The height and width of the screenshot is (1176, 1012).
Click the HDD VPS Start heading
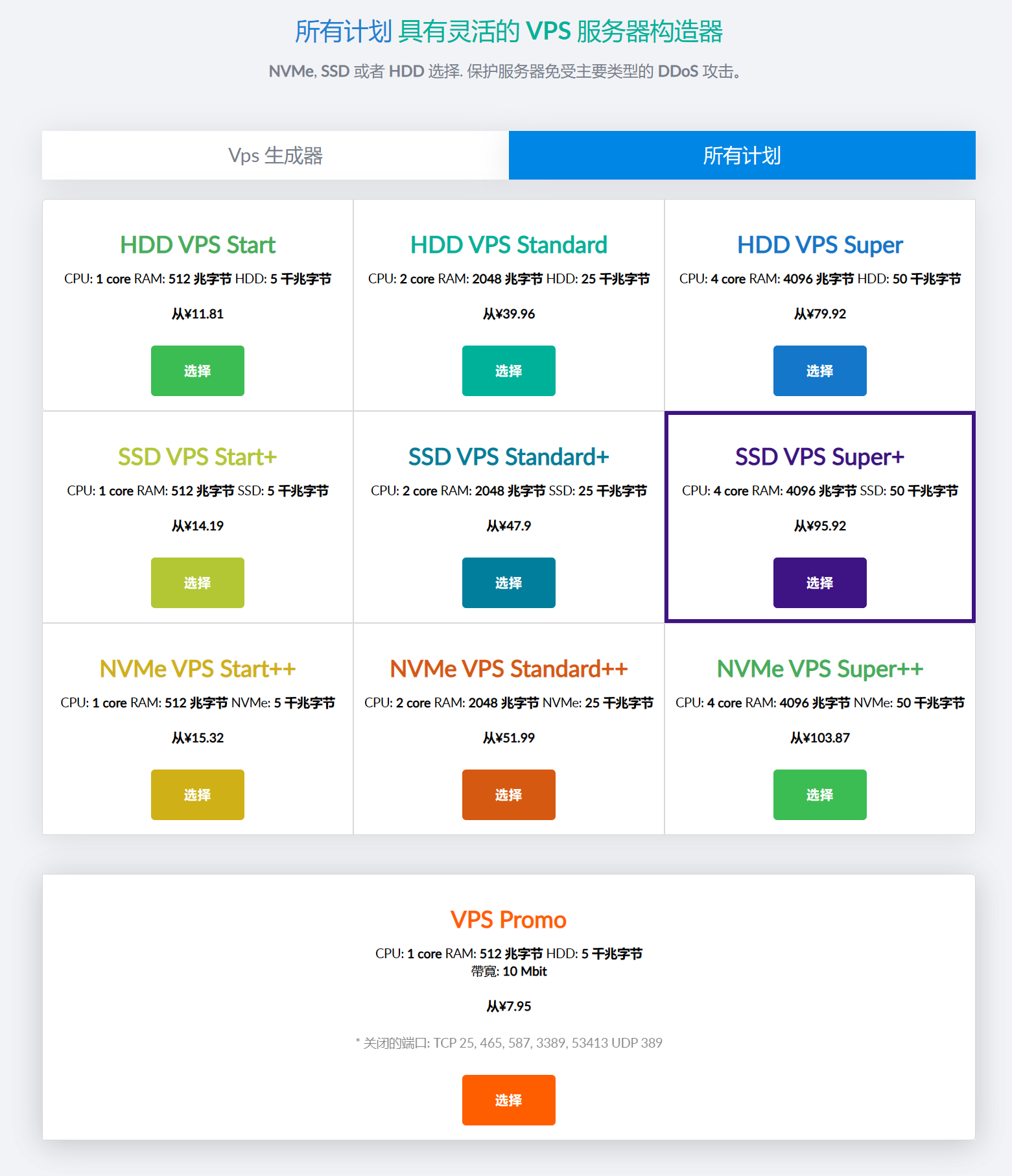tap(198, 245)
